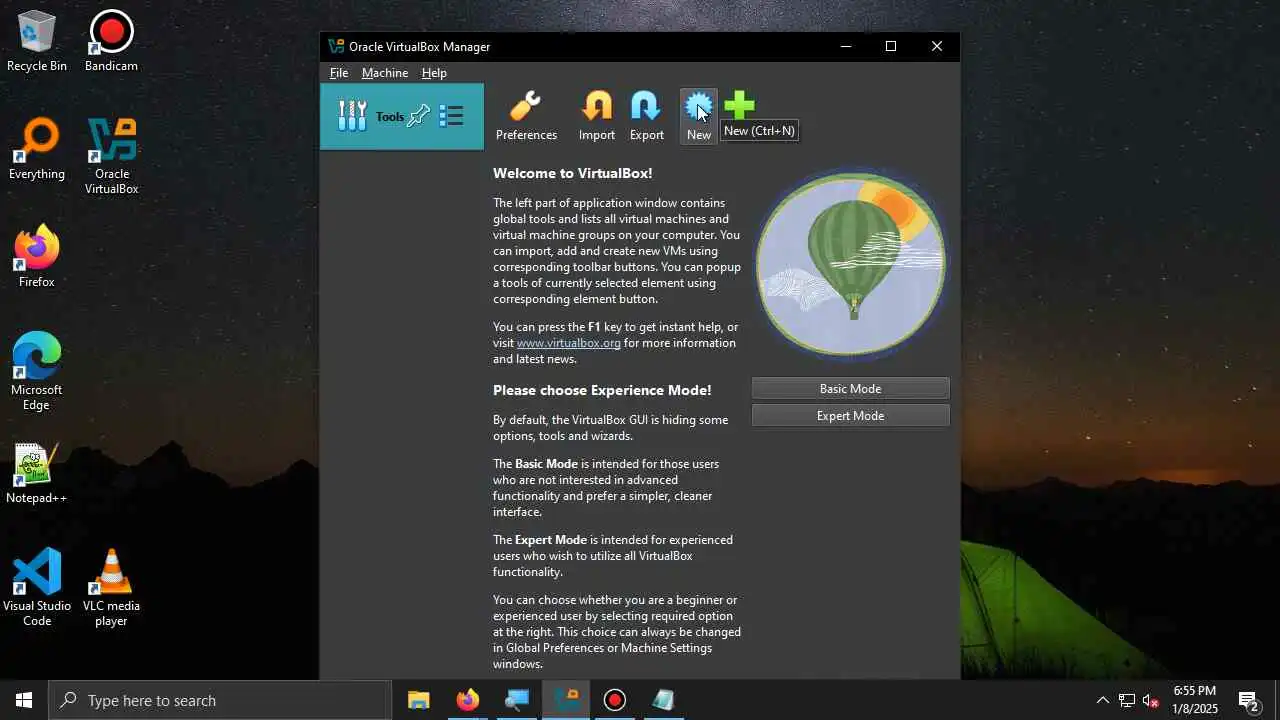1280x720 pixels.
Task: Show hidden system tray icons
Action: 1103,700
